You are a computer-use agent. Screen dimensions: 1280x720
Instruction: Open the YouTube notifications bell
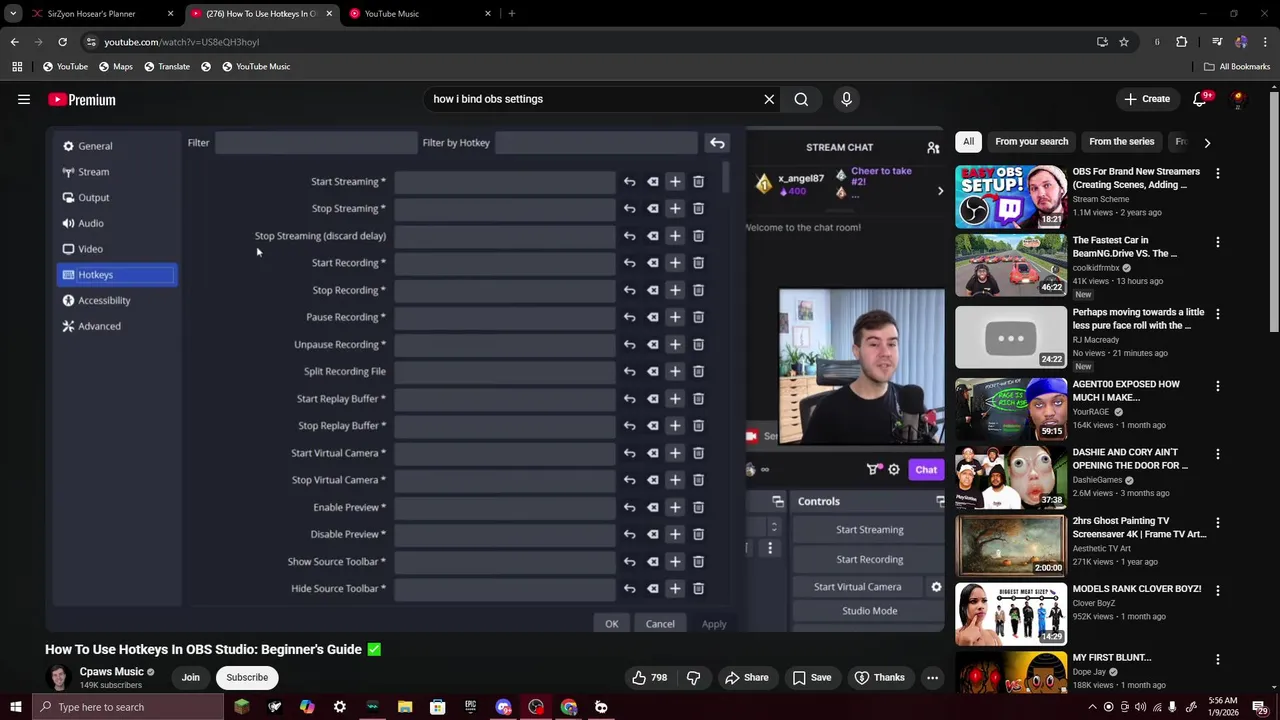(x=1200, y=99)
